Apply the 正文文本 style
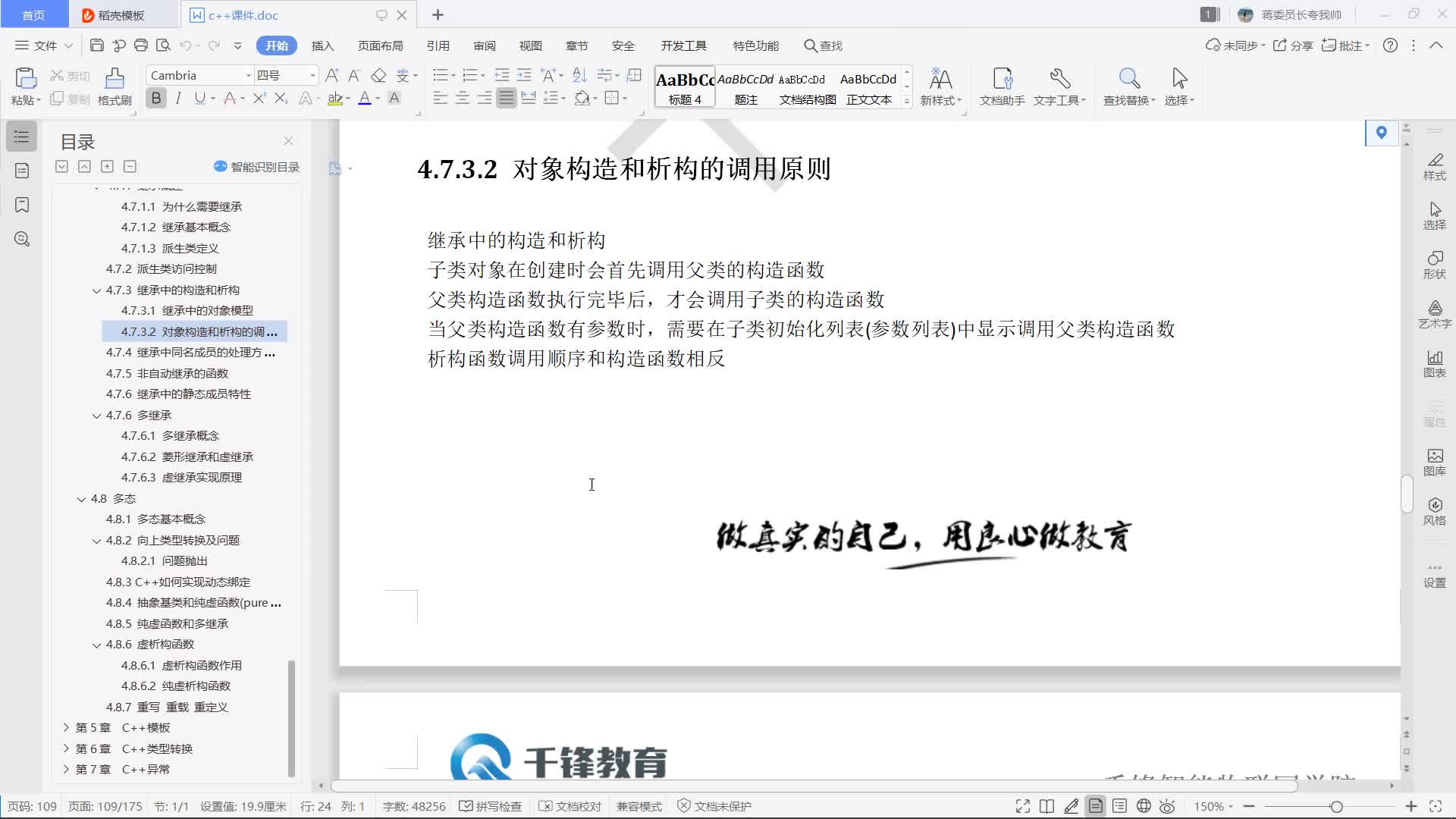Viewport: 1456px width, 819px height. [868, 87]
